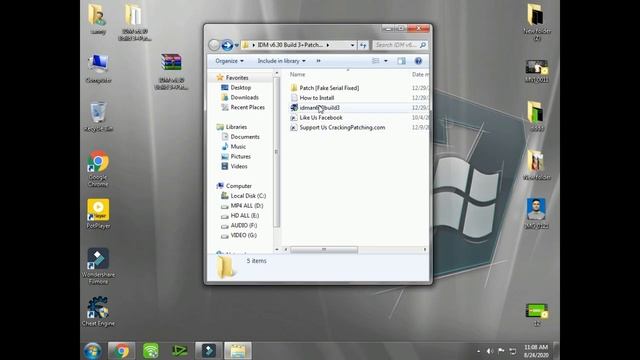Screen dimensions: 640x360
Task: Toggle the preview pane button
Action: point(402,61)
